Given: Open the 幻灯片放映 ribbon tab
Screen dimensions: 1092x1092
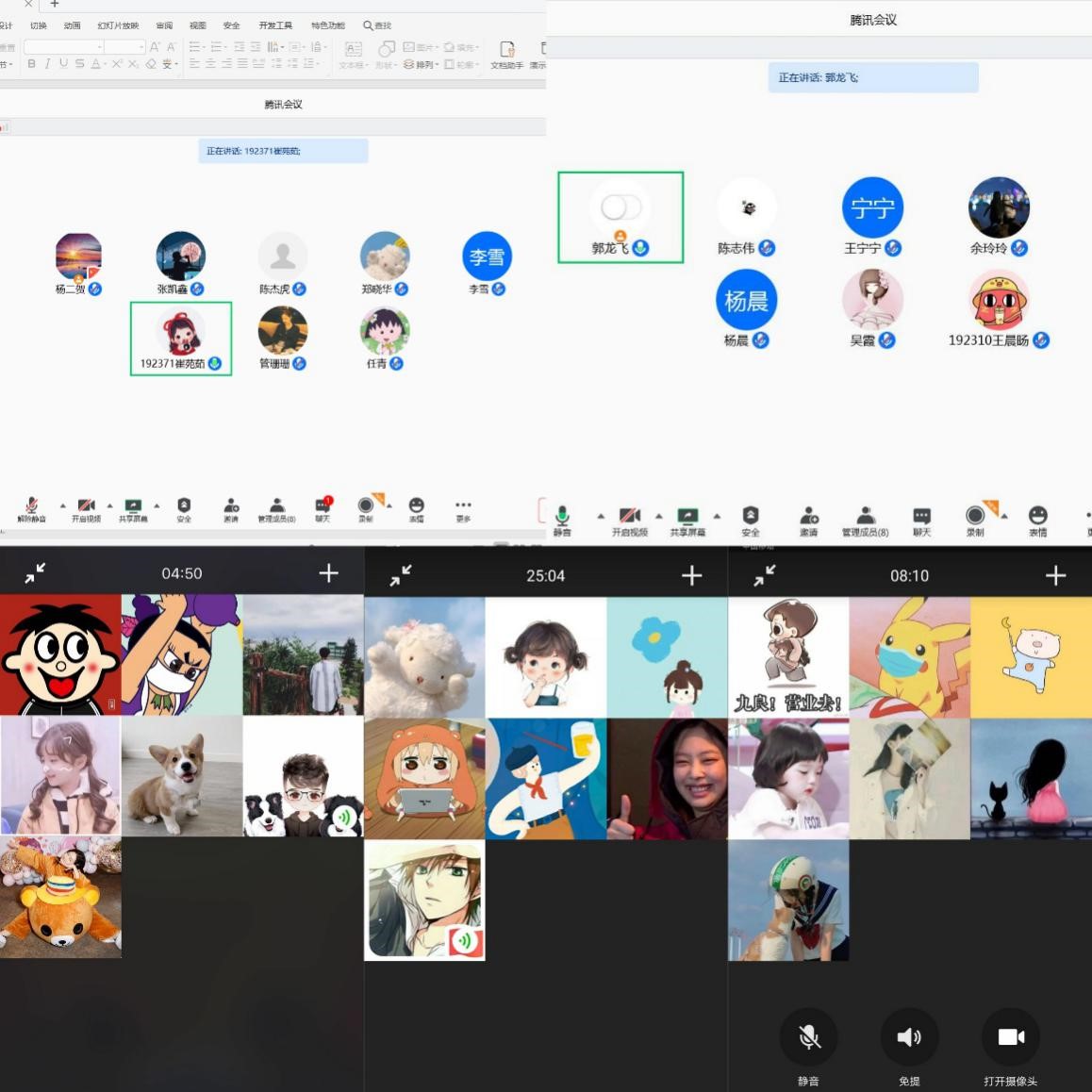Looking at the screenshot, I should click(x=118, y=25).
